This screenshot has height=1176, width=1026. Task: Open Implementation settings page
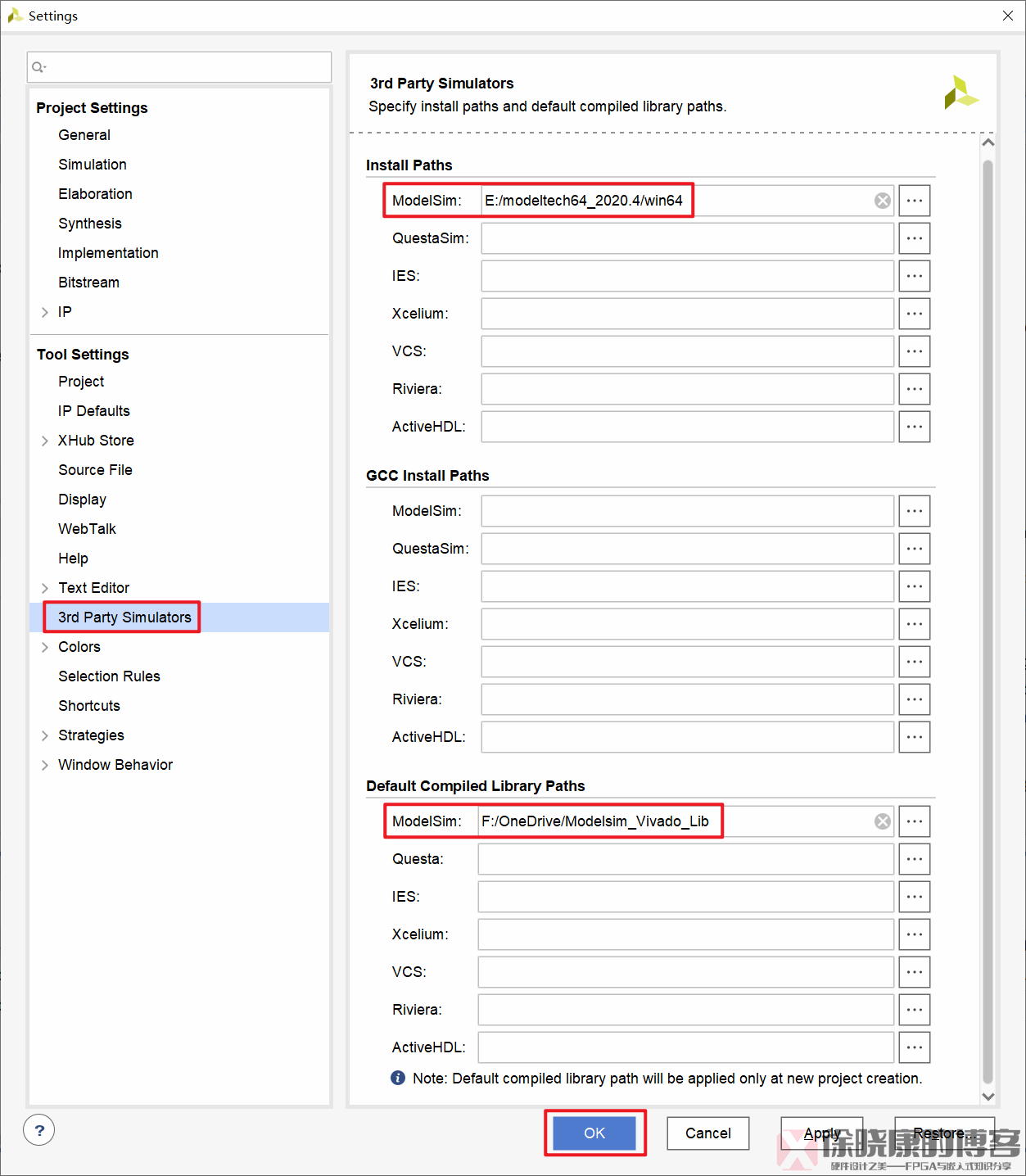point(108,253)
